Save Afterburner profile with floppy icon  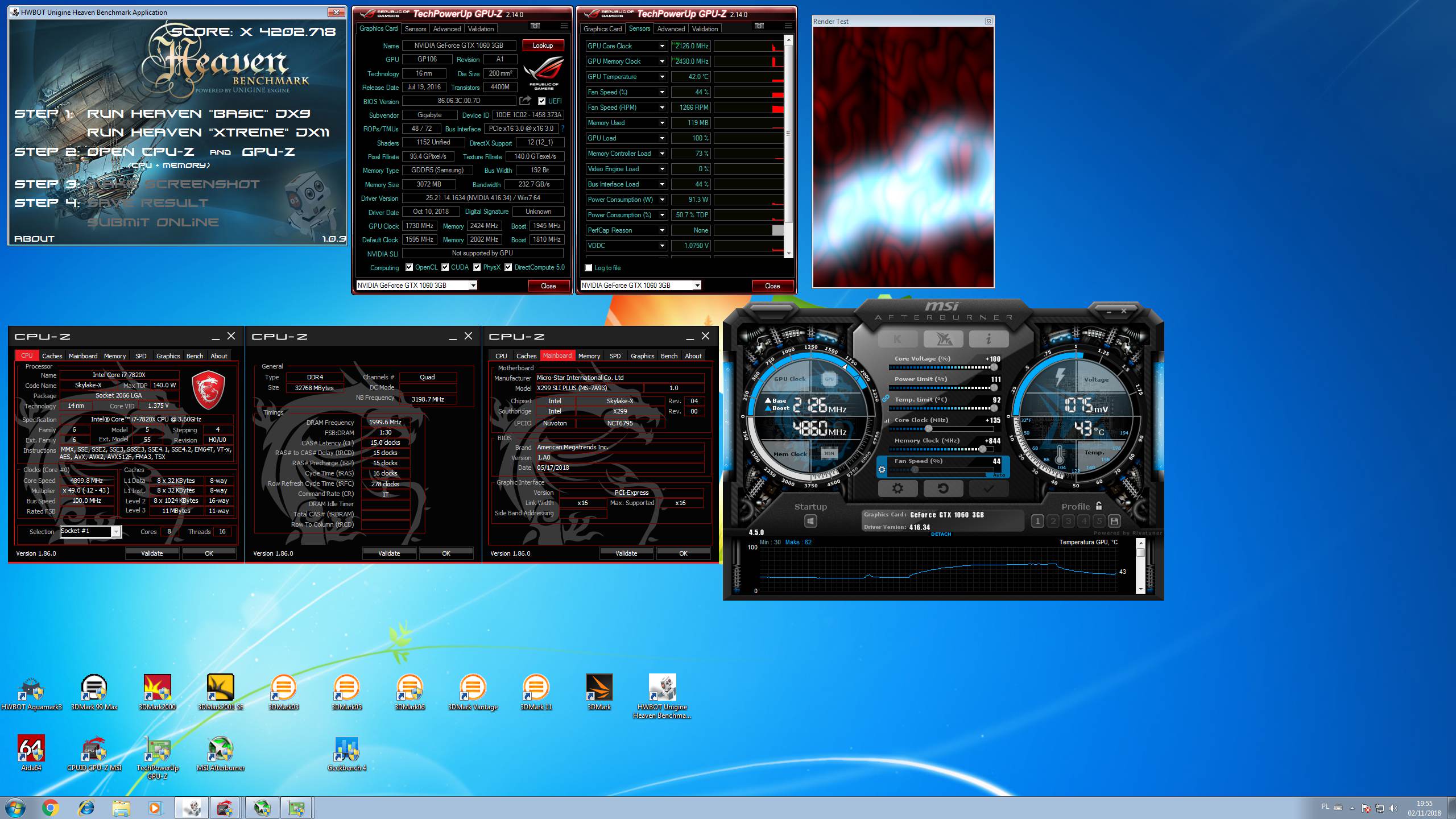click(x=1114, y=521)
